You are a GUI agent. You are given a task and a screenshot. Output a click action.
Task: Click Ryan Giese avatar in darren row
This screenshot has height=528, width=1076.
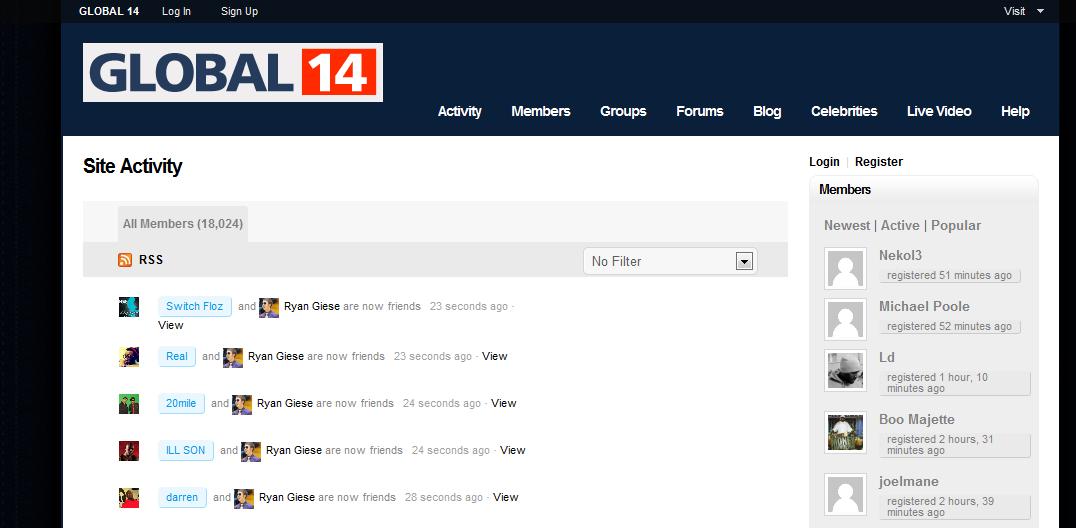pyautogui.click(x=244, y=498)
